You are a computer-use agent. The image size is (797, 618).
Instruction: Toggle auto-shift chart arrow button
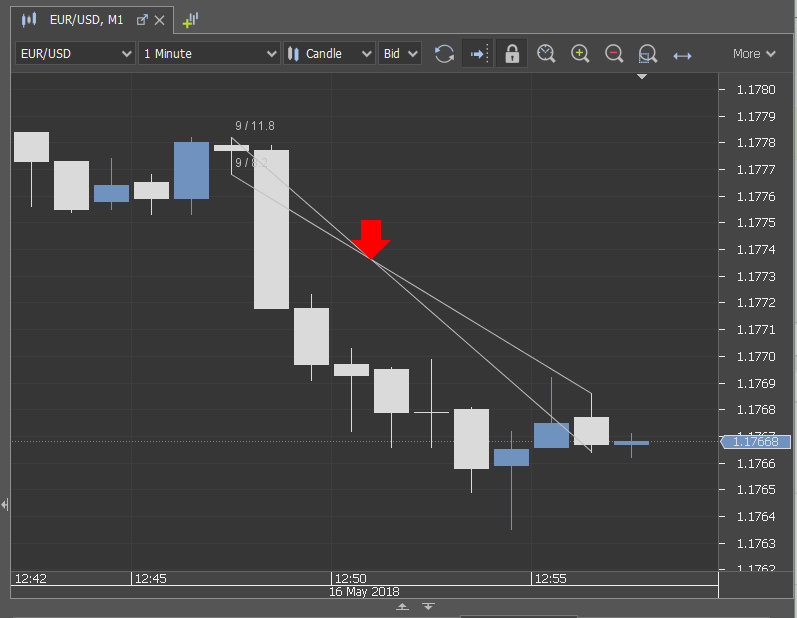[x=478, y=53]
